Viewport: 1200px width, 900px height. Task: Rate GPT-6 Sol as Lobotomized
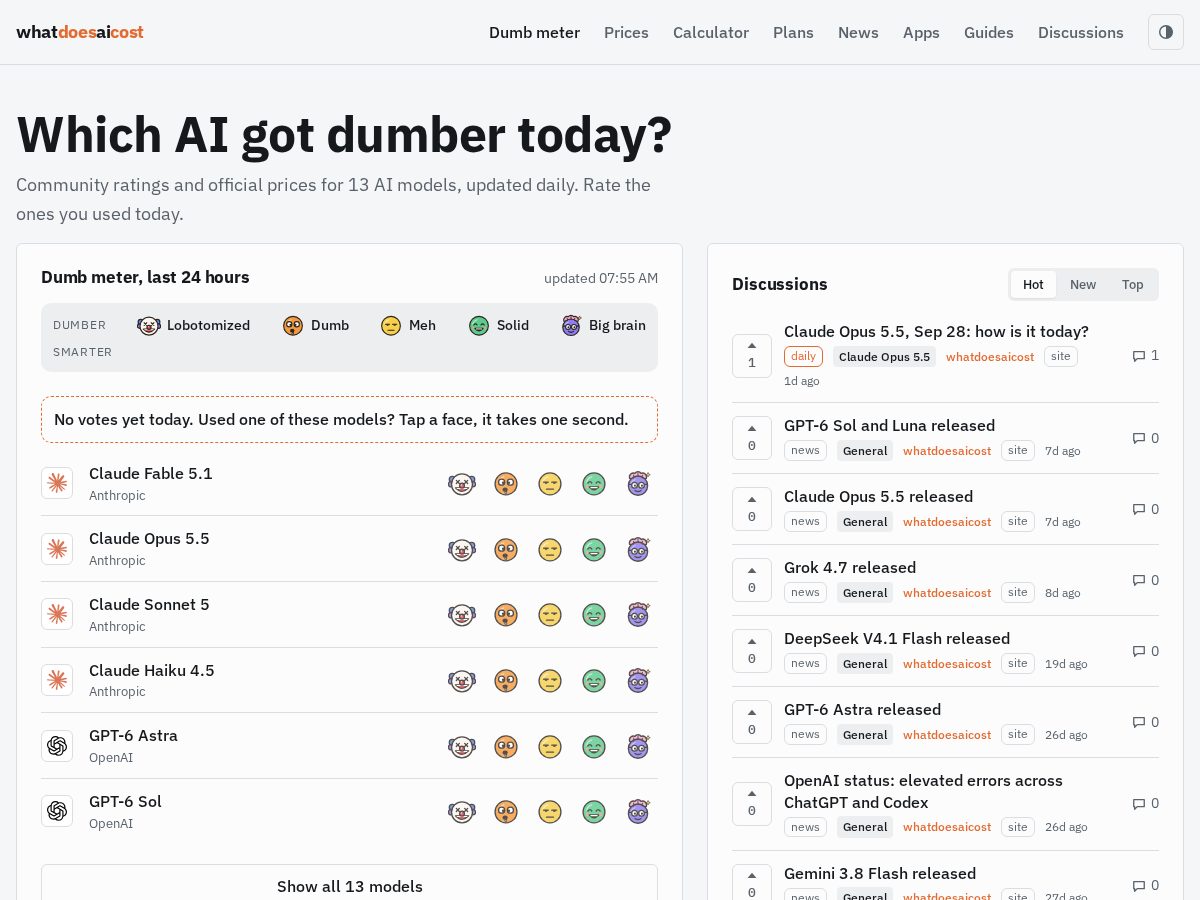click(x=461, y=812)
